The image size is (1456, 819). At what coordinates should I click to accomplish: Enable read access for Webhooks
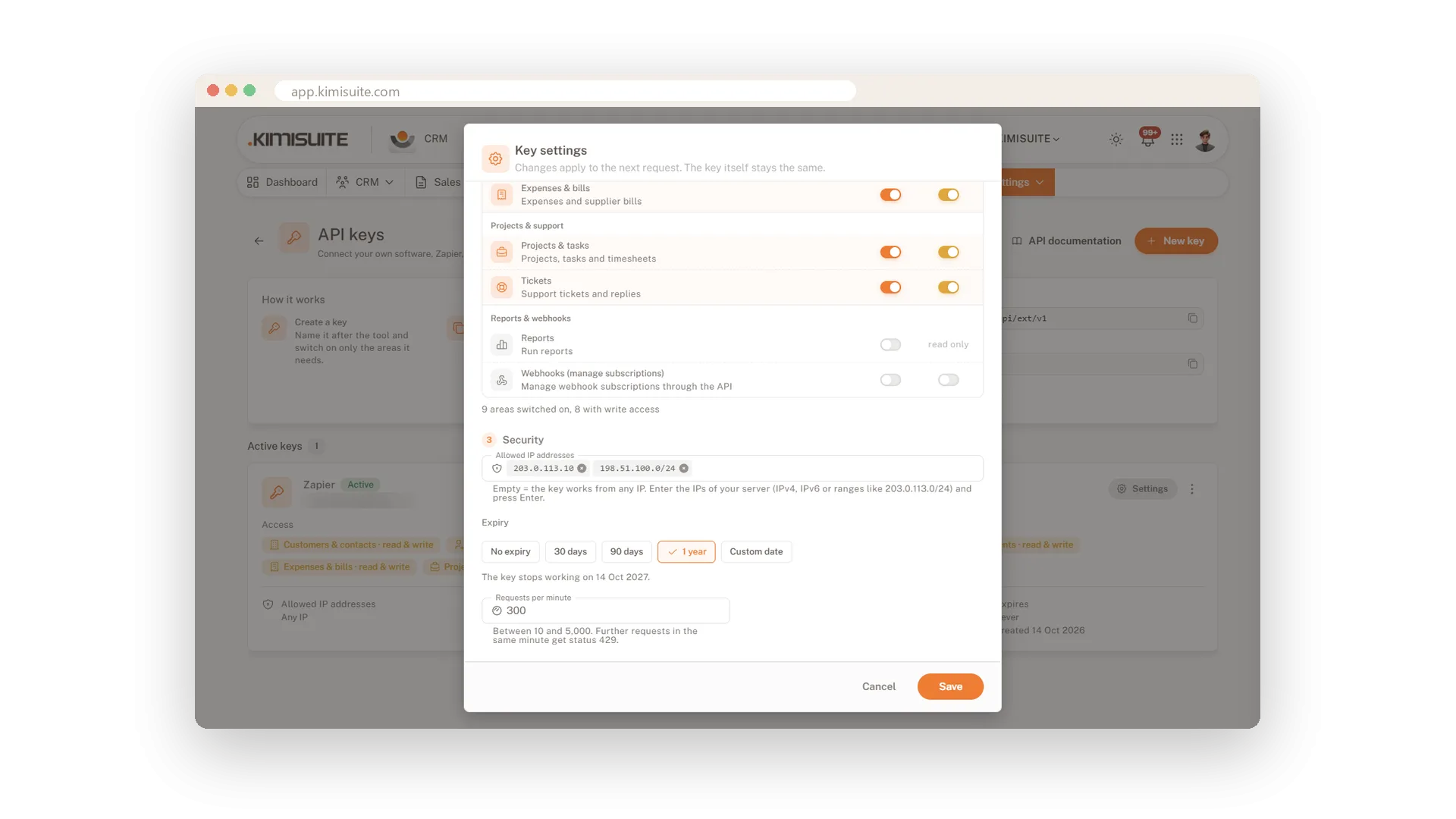click(x=890, y=380)
